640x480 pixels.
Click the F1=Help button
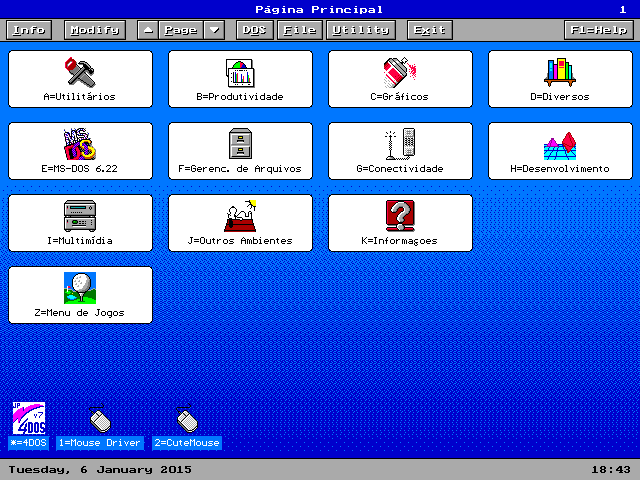click(599, 30)
